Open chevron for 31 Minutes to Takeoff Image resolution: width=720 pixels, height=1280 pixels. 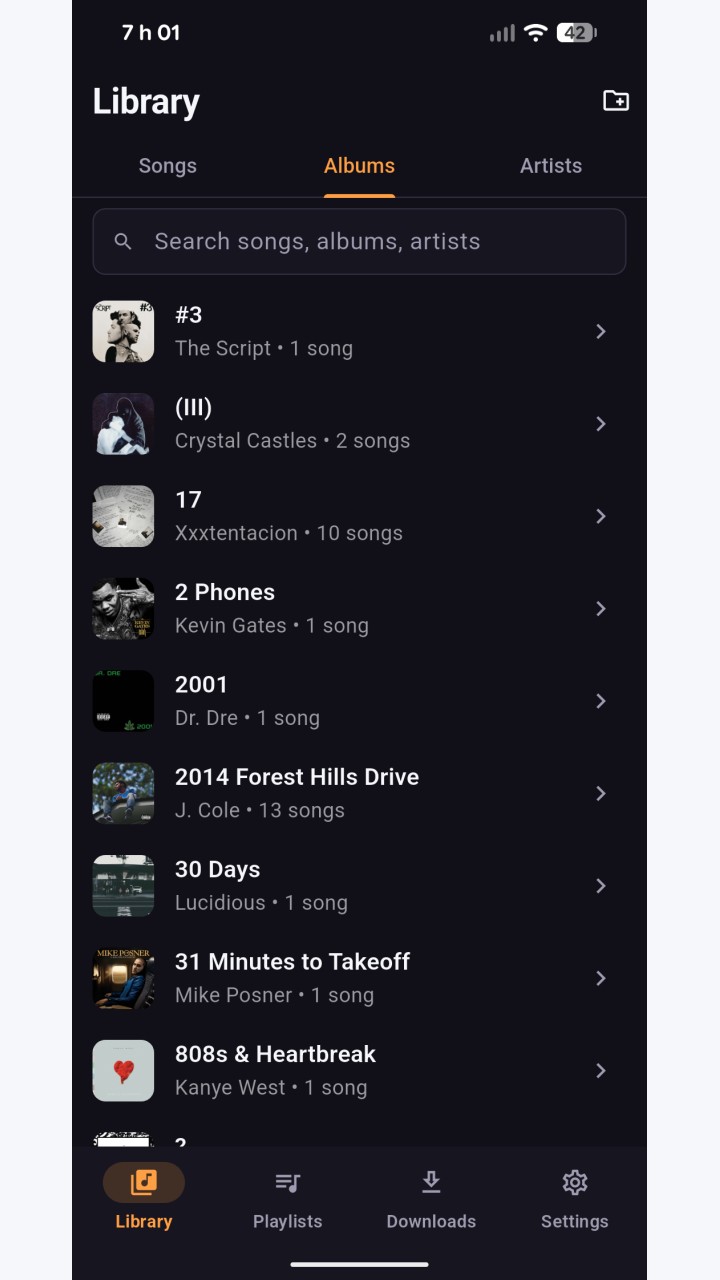coord(601,978)
